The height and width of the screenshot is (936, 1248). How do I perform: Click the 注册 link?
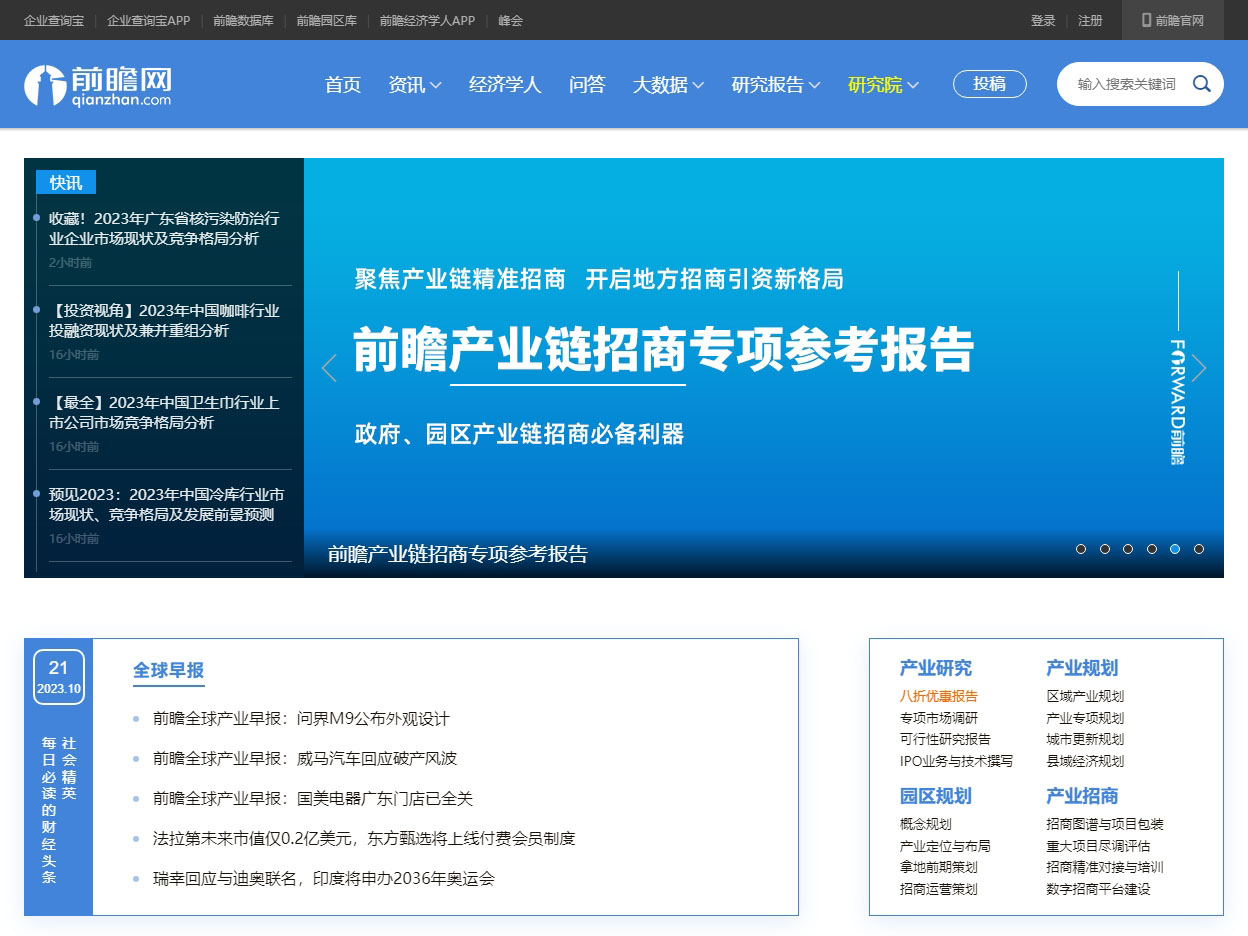[x=1091, y=20]
